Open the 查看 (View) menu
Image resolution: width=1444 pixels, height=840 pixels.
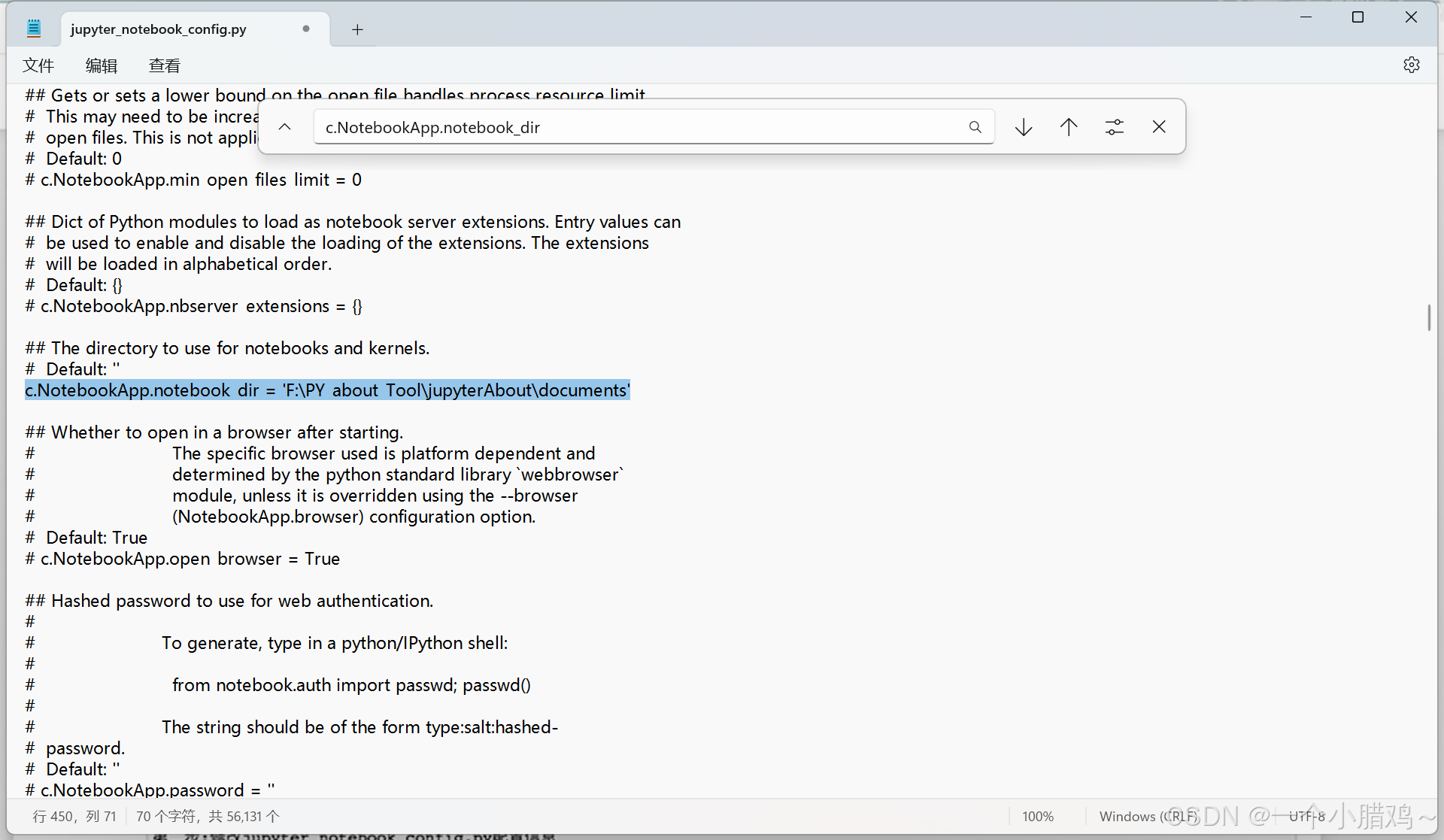(x=165, y=65)
